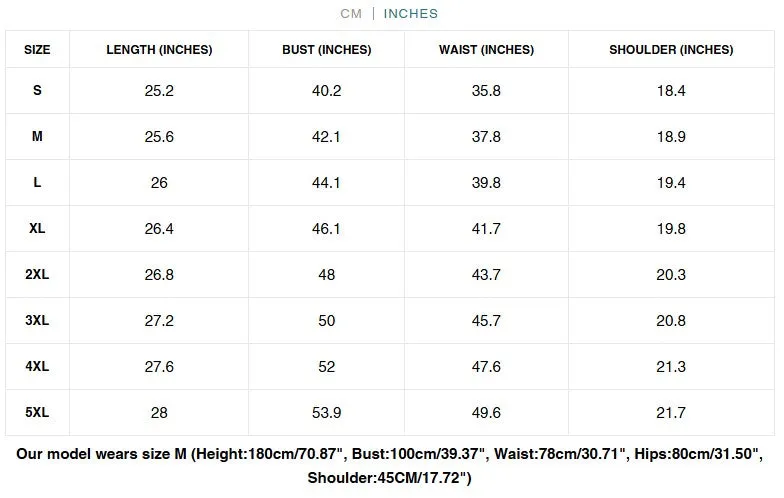The image size is (784, 498).
Task: Click the 18.4 shoulder value for S
Action: coord(671,90)
